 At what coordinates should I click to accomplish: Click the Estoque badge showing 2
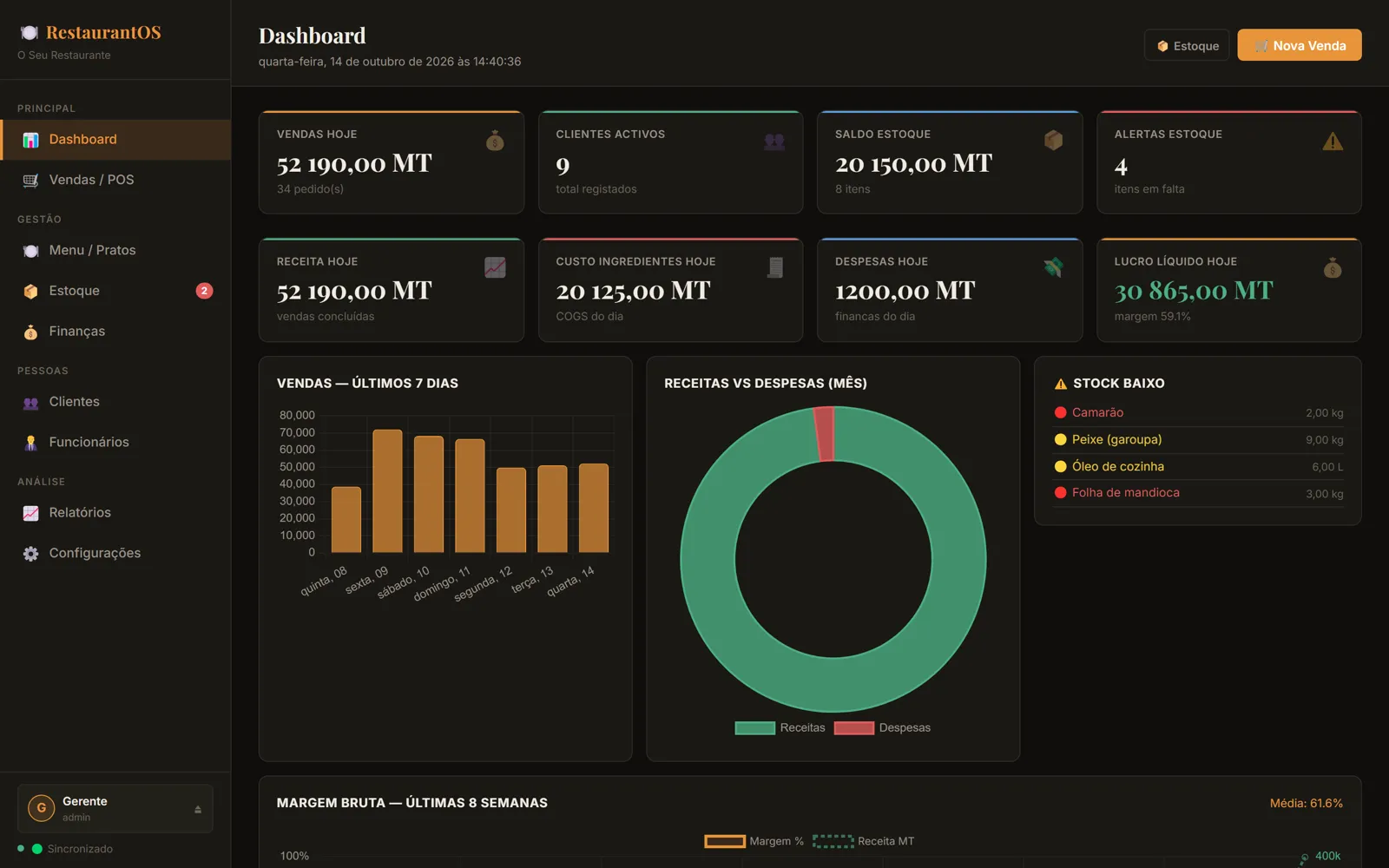[x=204, y=292]
